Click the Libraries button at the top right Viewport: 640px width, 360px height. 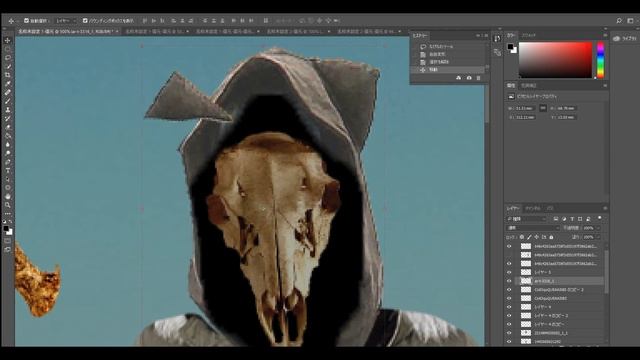[x=625, y=38]
